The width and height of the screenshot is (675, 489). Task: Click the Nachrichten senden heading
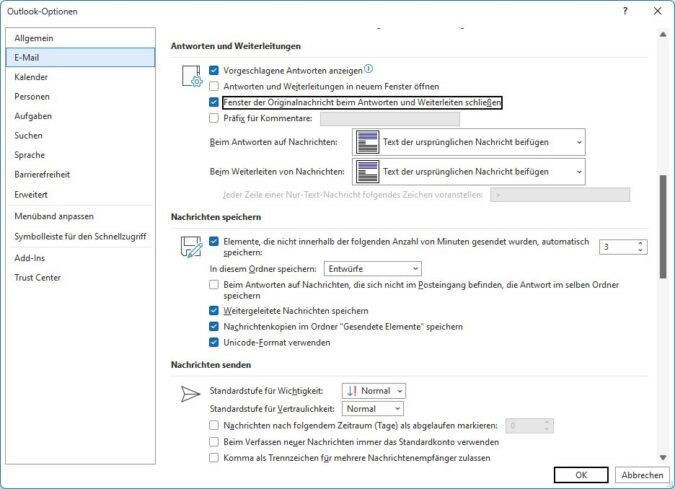tap(211, 365)
